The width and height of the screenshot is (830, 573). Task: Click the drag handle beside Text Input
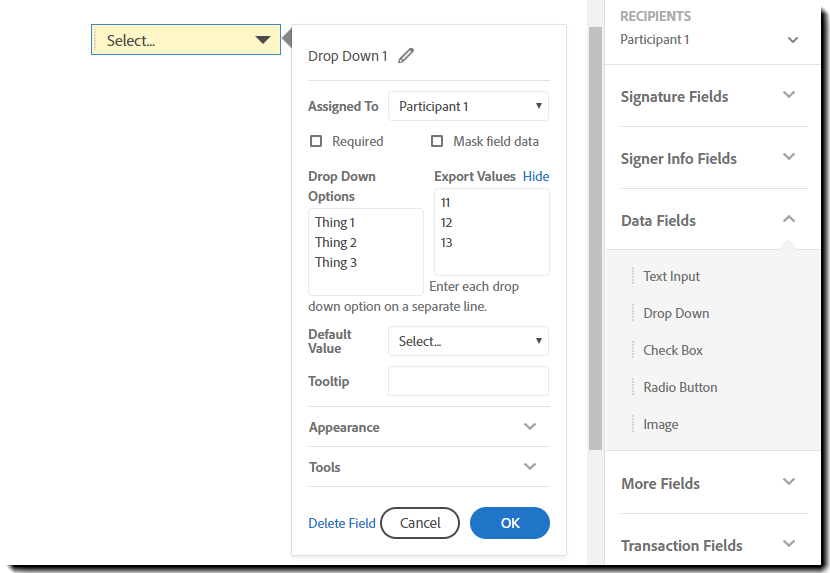[x=633, y=276]
